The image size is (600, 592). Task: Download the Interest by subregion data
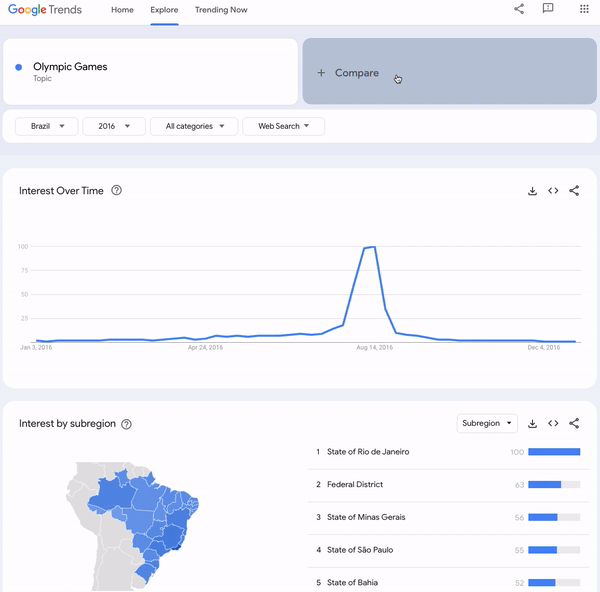(x=532, y=423)
